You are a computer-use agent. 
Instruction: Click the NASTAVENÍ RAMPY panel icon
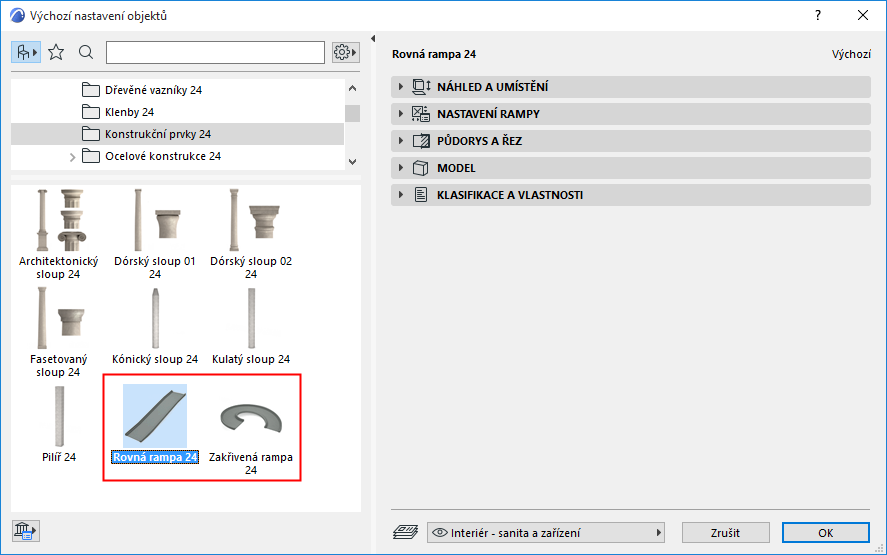pyautogui.click(x=421, y=114)
